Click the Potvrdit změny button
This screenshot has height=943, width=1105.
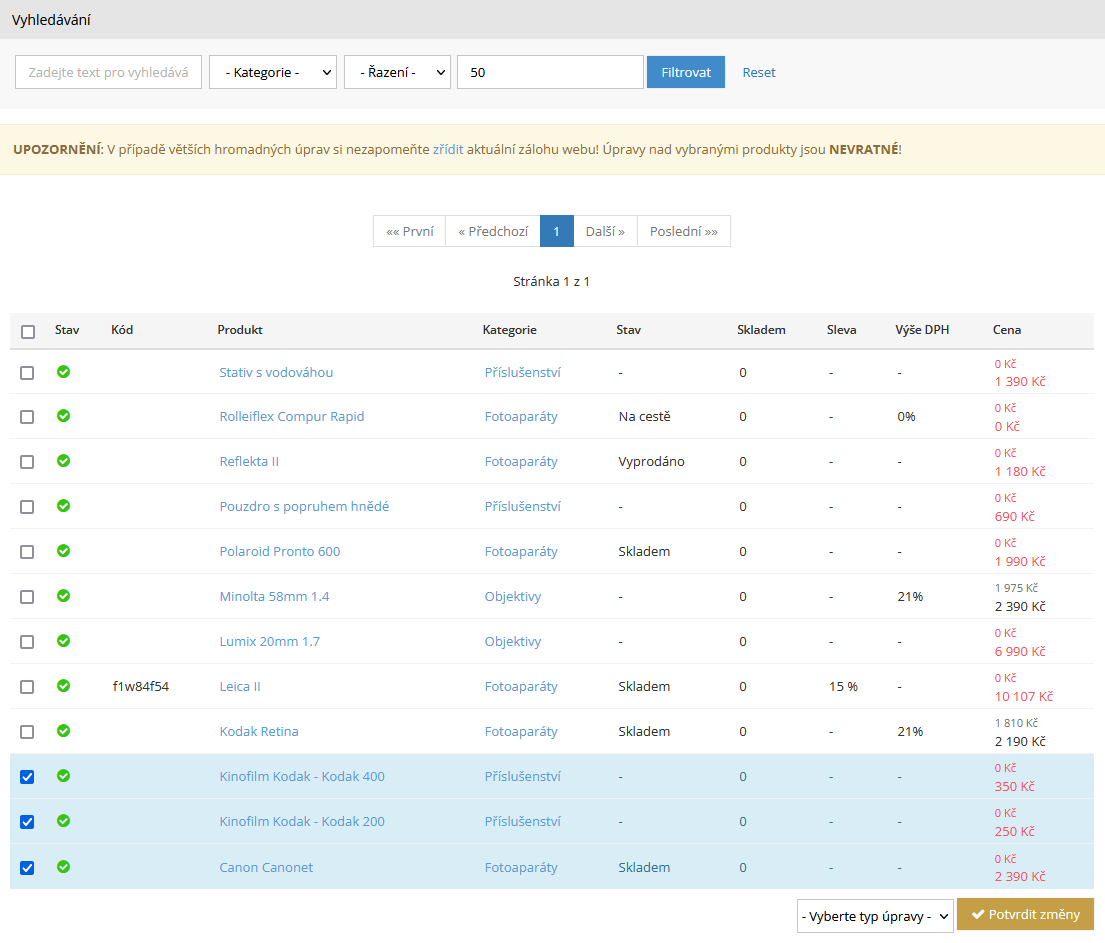1025,915
